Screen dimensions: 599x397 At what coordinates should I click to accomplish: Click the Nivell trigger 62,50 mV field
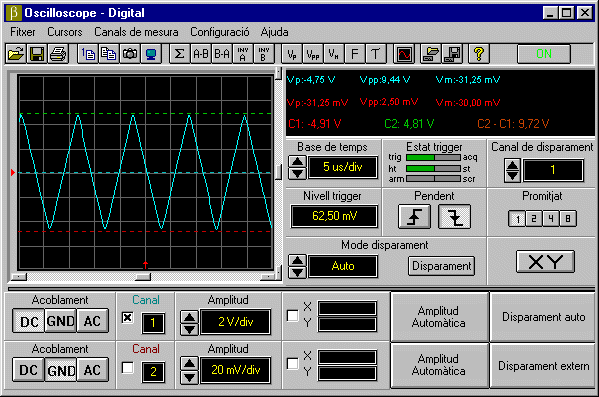click(x=334, y=216)
